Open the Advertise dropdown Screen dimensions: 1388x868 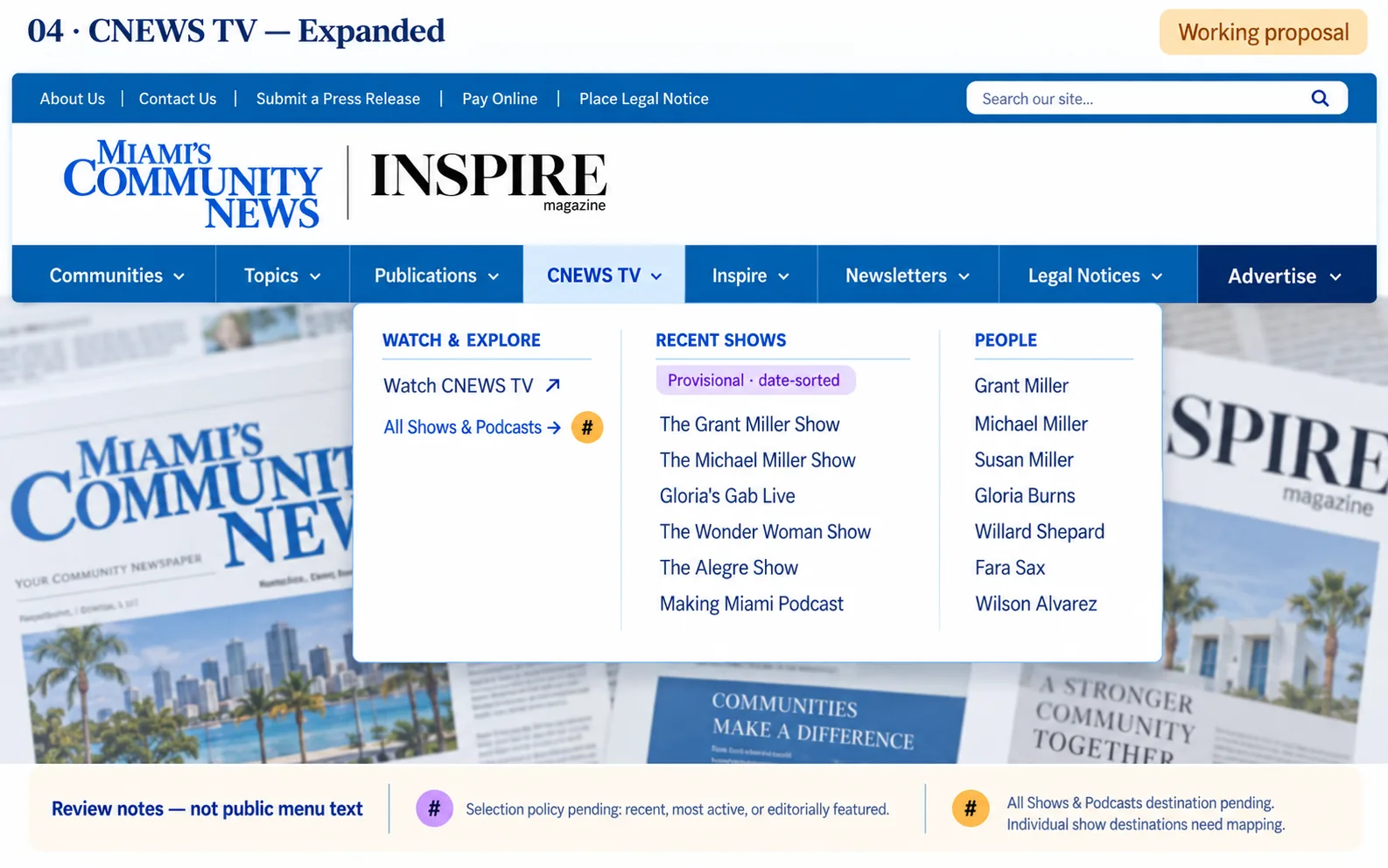tap(1285, 276)
